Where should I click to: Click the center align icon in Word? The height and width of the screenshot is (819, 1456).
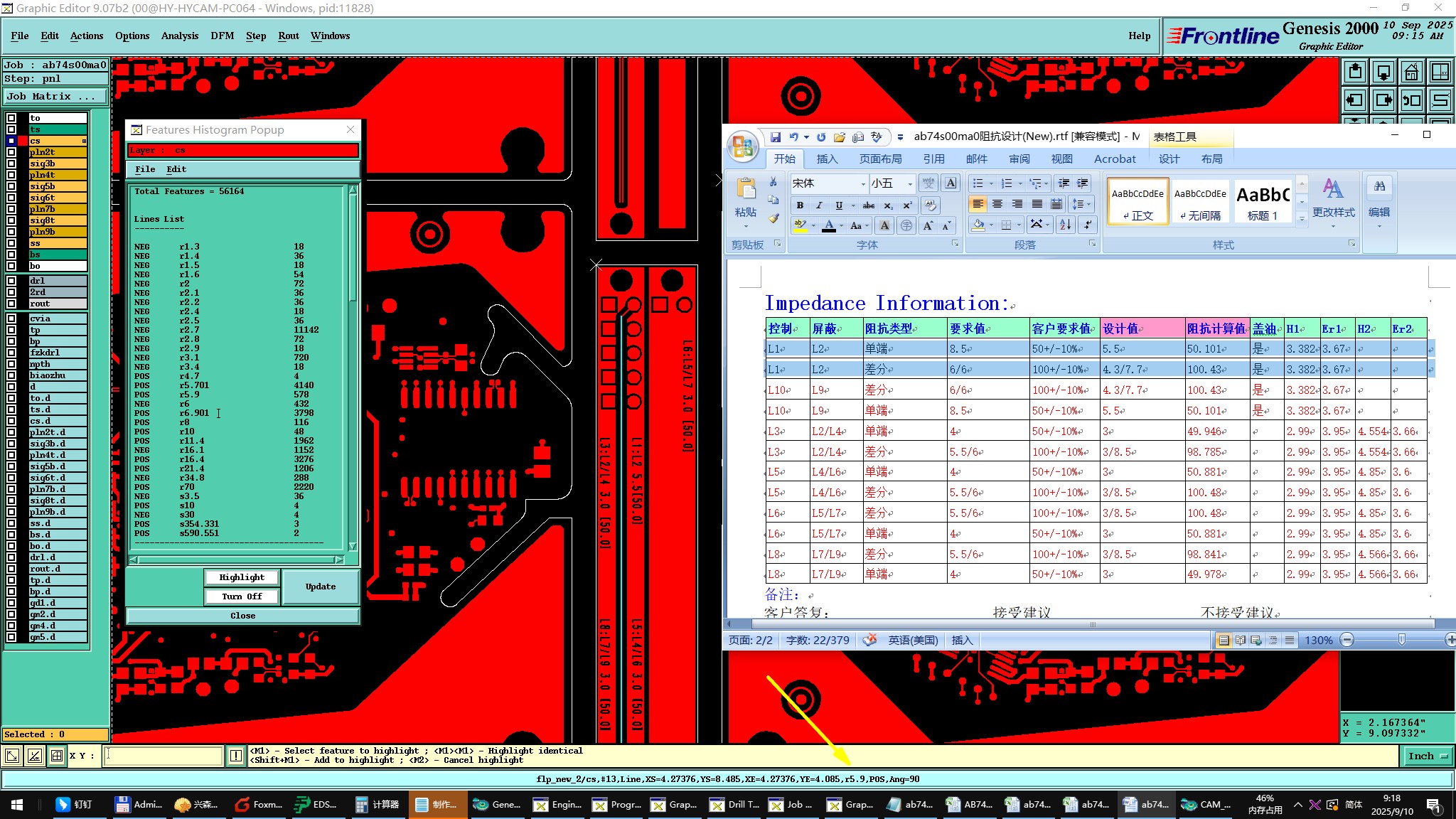pos(997,205)
